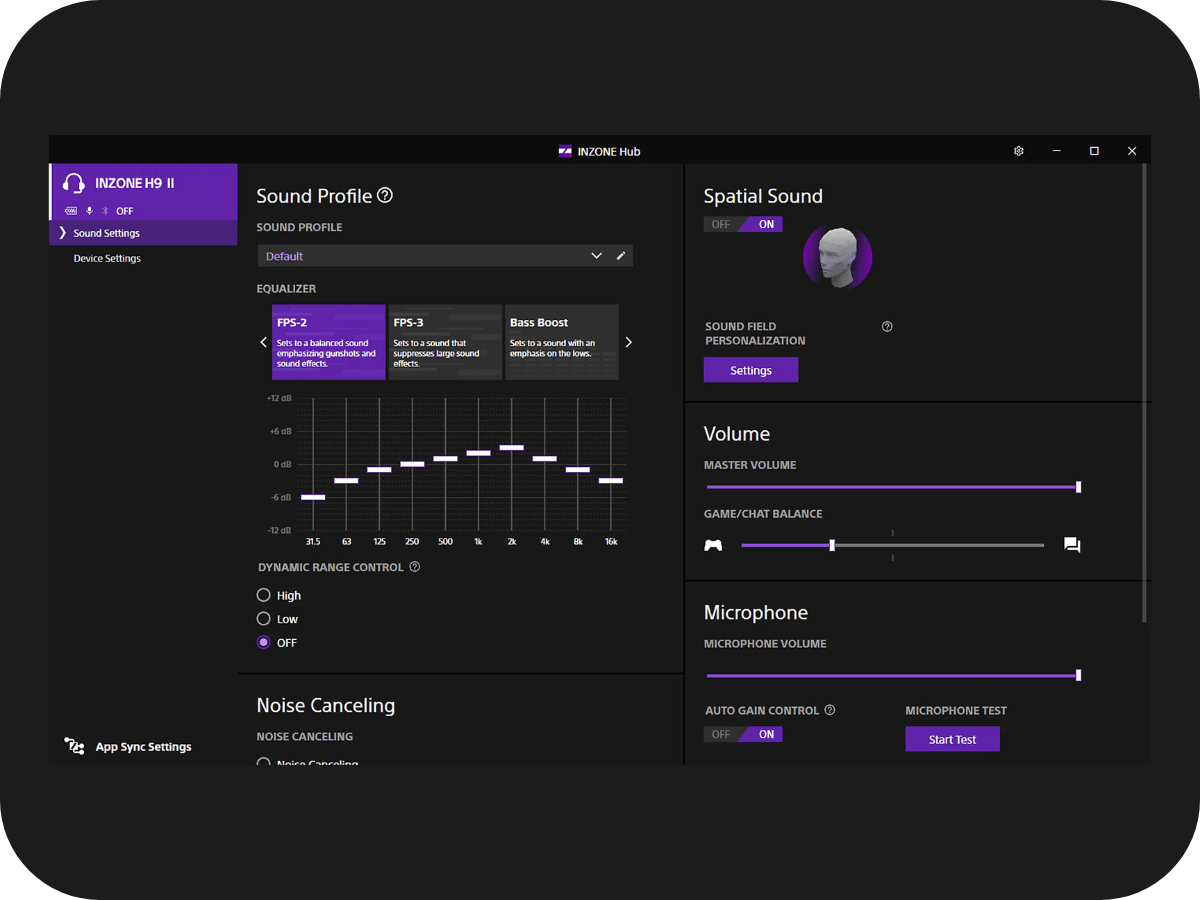Open Device Settings in sidebar
The image size is (1200, 900).
tap(107, 258)
